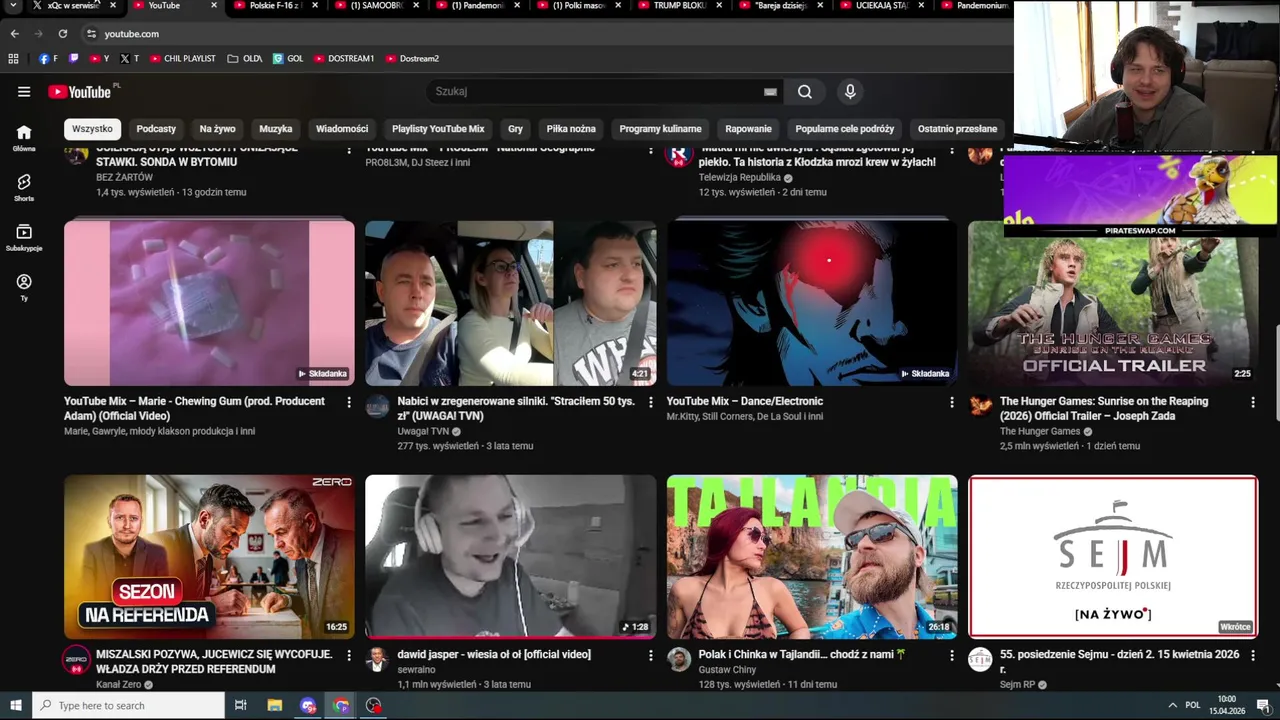Open more options for Hunger Games trailer
Screen dimensions: 1280x720
click(1253, 402)
